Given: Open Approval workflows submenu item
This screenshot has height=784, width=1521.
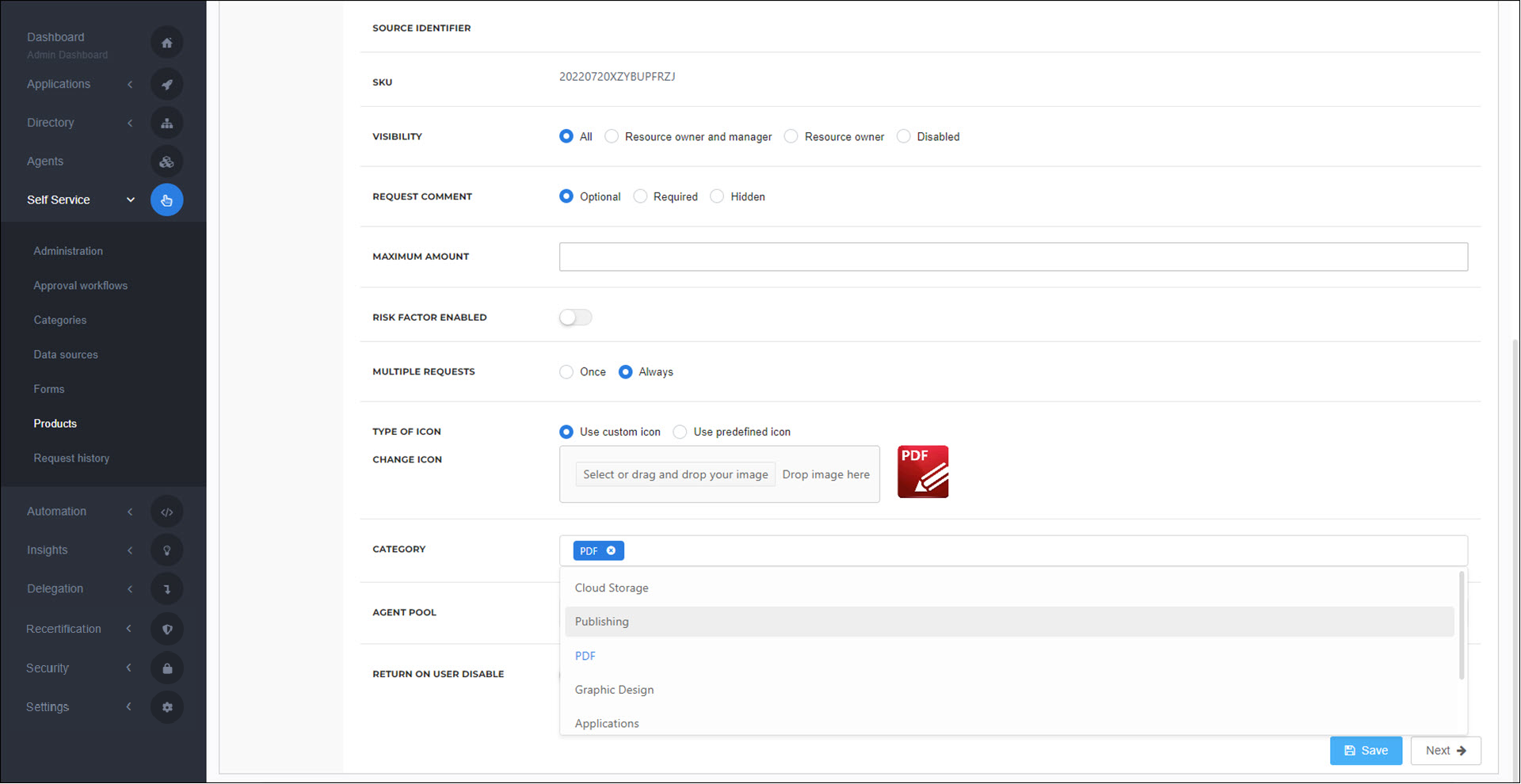Looking at the screenshot, I should tap(80, 286).
